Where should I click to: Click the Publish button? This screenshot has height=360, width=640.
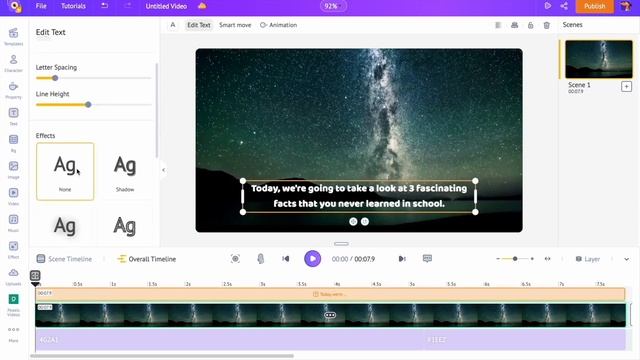coord(594,6)
